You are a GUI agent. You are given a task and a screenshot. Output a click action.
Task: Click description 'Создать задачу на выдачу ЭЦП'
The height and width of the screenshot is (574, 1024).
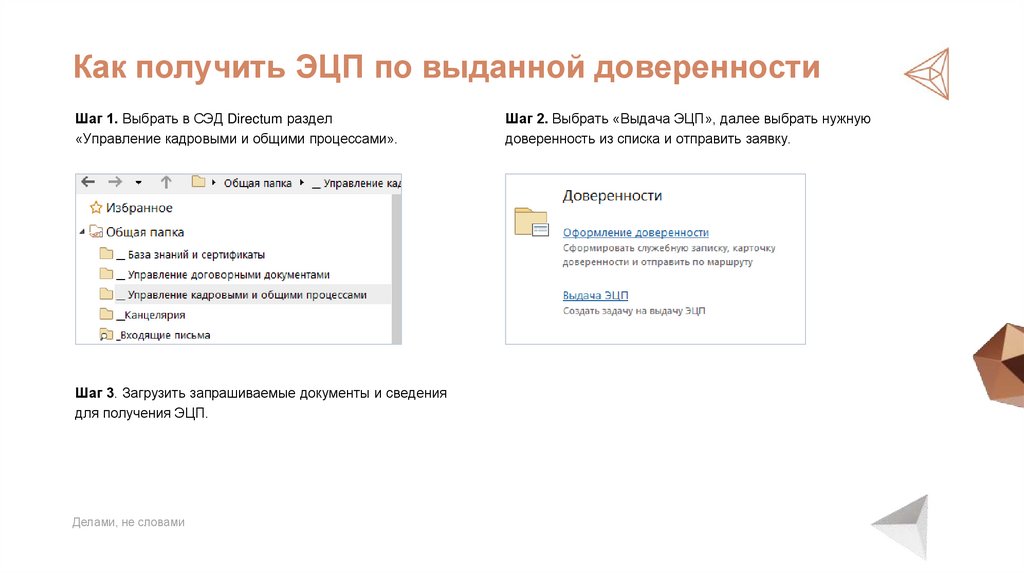point(634,311)
